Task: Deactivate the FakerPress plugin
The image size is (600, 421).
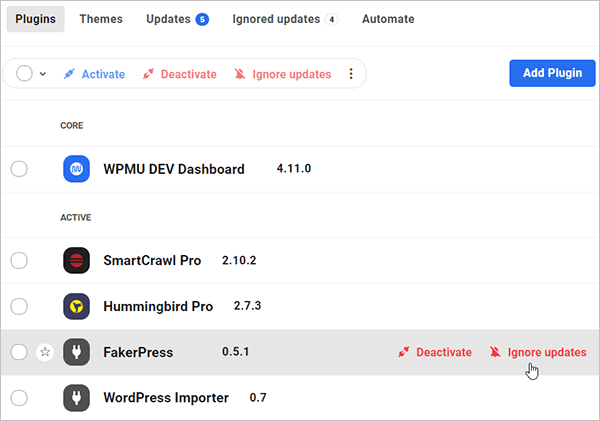Action: click(435, 352)
